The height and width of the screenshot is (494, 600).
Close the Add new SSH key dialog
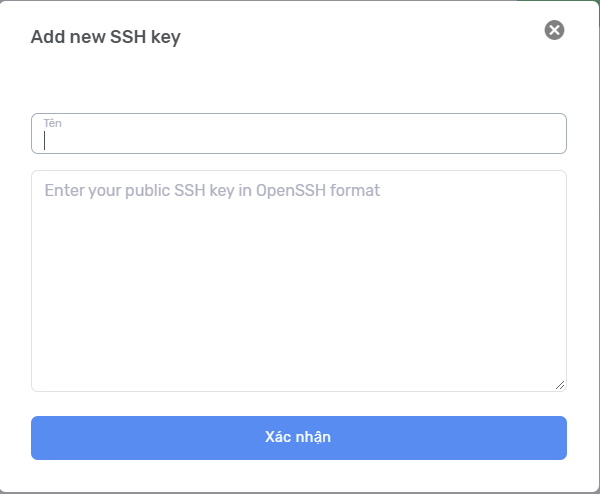554,30
